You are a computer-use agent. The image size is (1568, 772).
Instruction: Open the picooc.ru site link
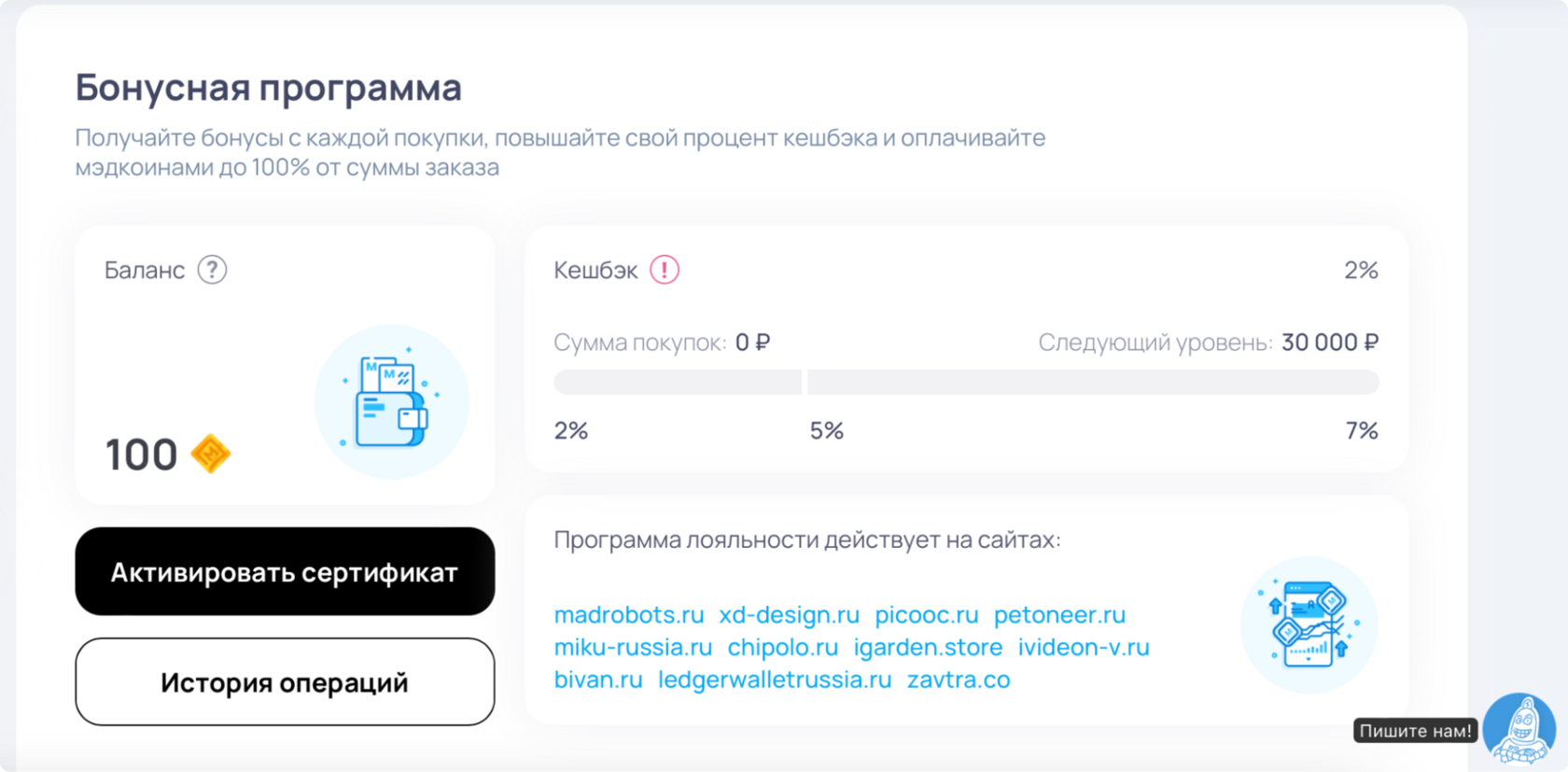(926, 615)
